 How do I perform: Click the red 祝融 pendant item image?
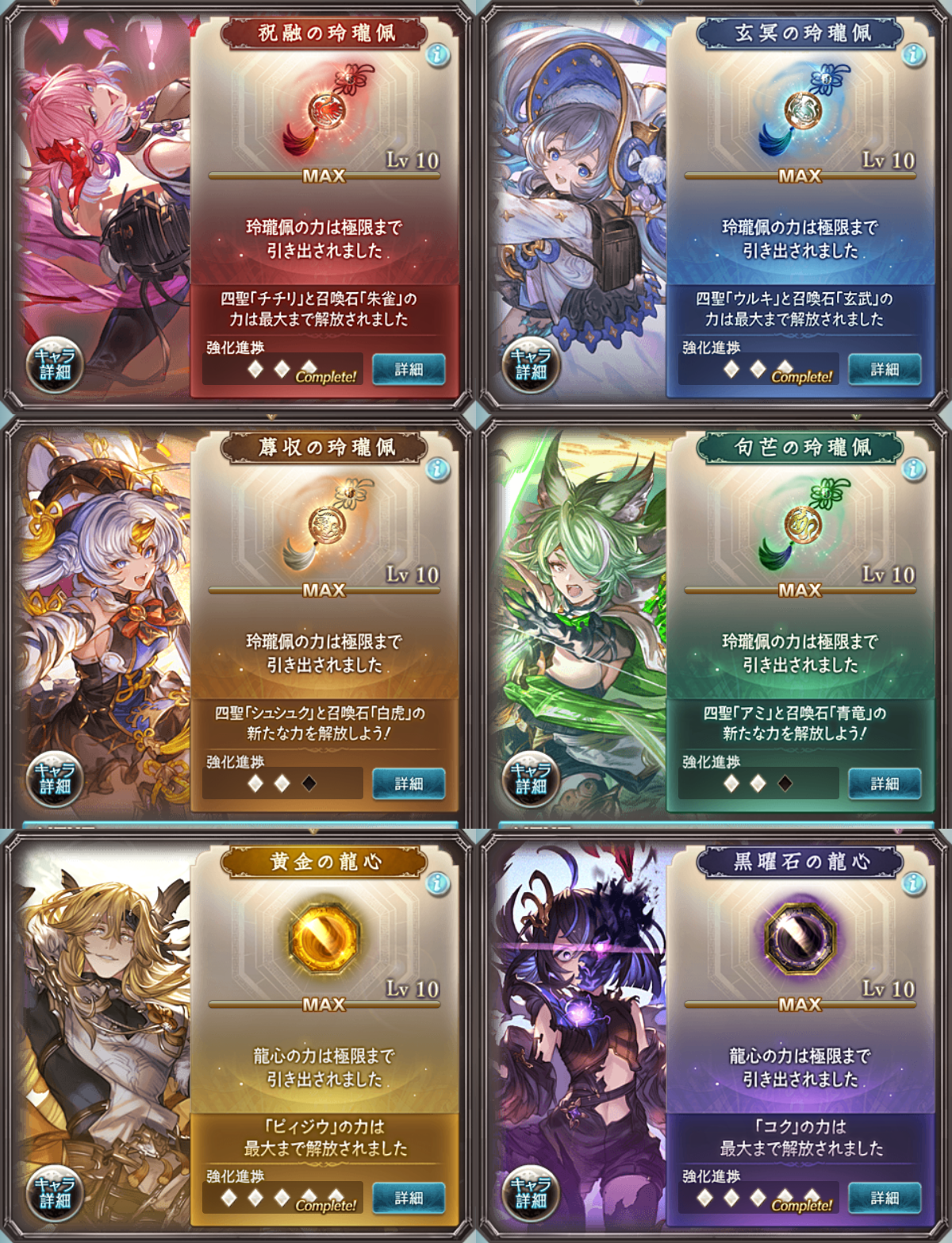[325, 110]
